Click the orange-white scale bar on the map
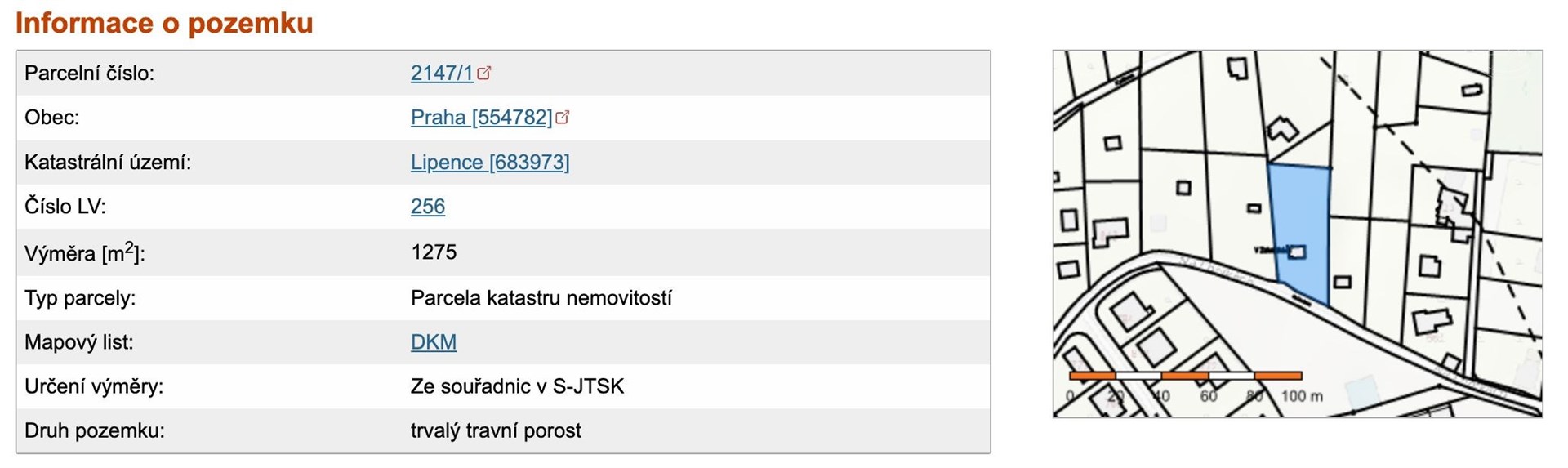The image size is (1568, 468). [1185, 376]
